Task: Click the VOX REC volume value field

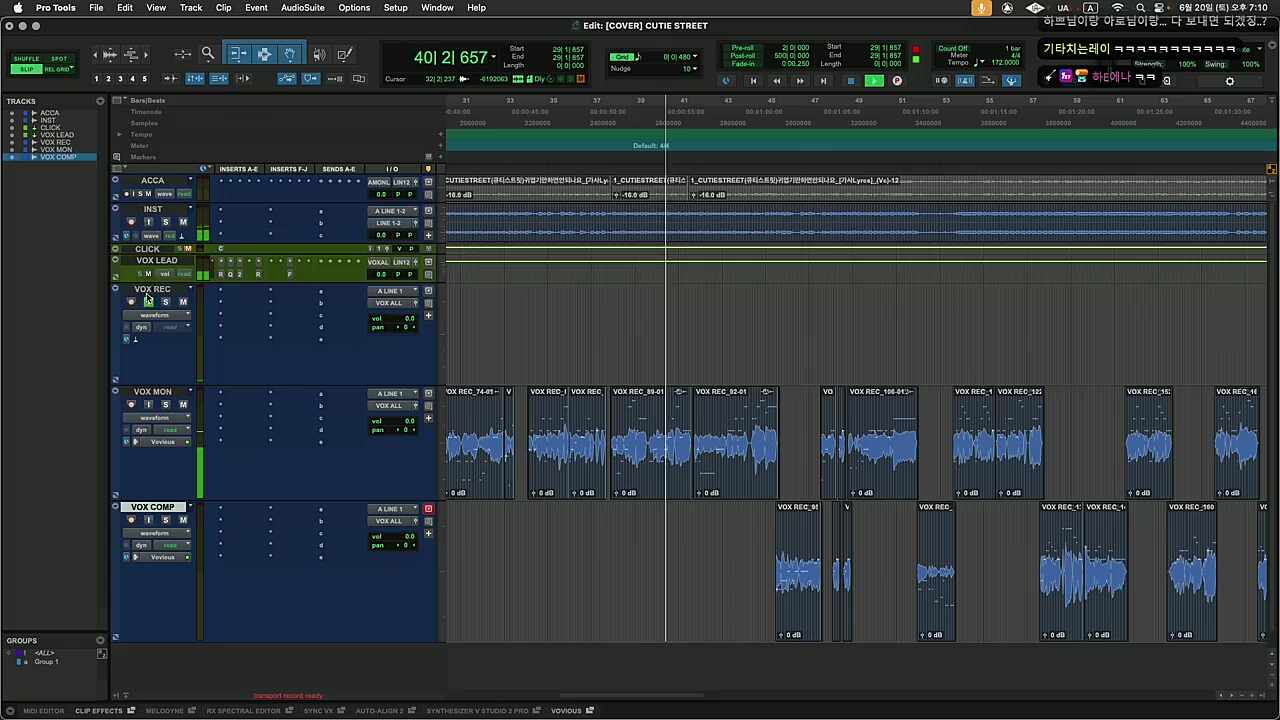Action: coord(408,318)
